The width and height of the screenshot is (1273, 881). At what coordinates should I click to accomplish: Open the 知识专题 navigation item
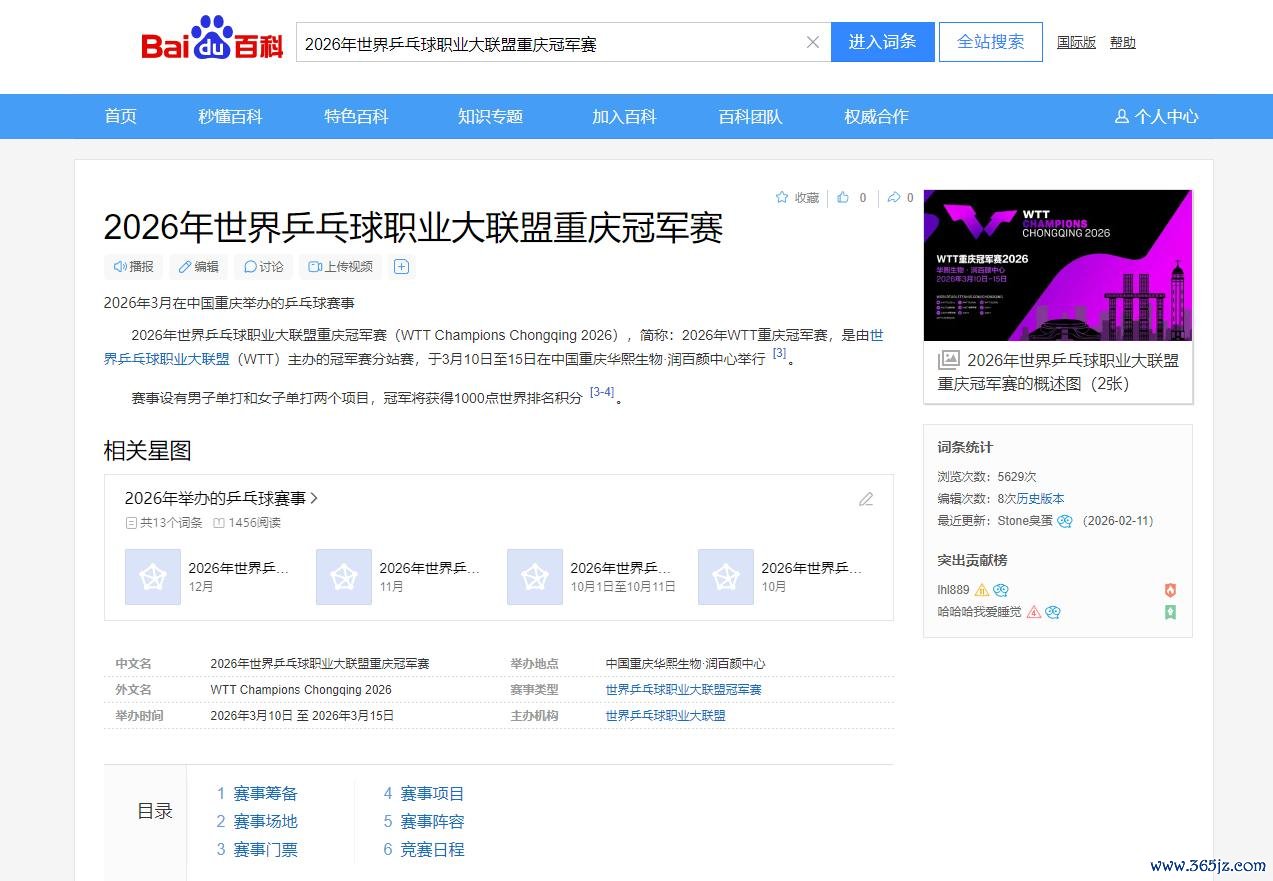(490, 117)
